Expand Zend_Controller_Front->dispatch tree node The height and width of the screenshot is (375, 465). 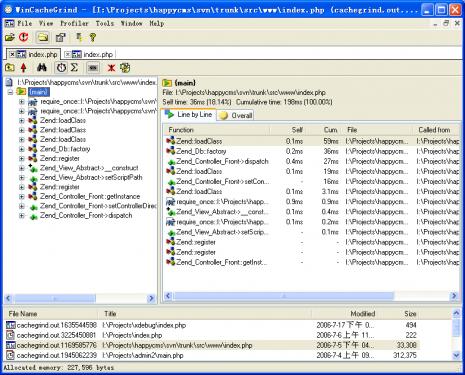click(22, 216)
